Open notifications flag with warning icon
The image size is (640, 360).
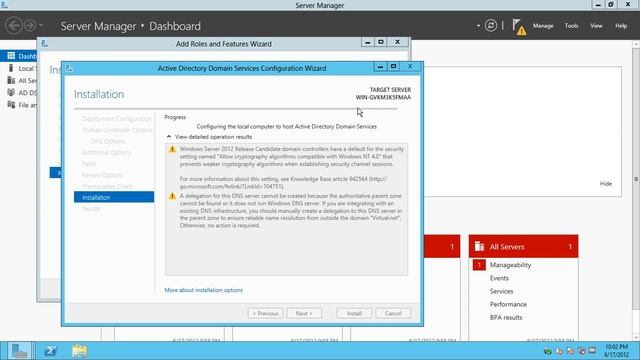(x=519, y=27)
